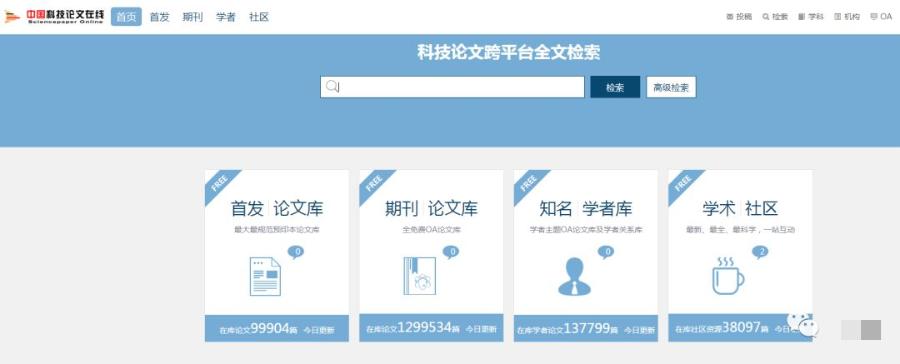Screen dimensions: 900x364
Task: Click 今日更新 in the 首发论文库 card footer
Action: 319,330
